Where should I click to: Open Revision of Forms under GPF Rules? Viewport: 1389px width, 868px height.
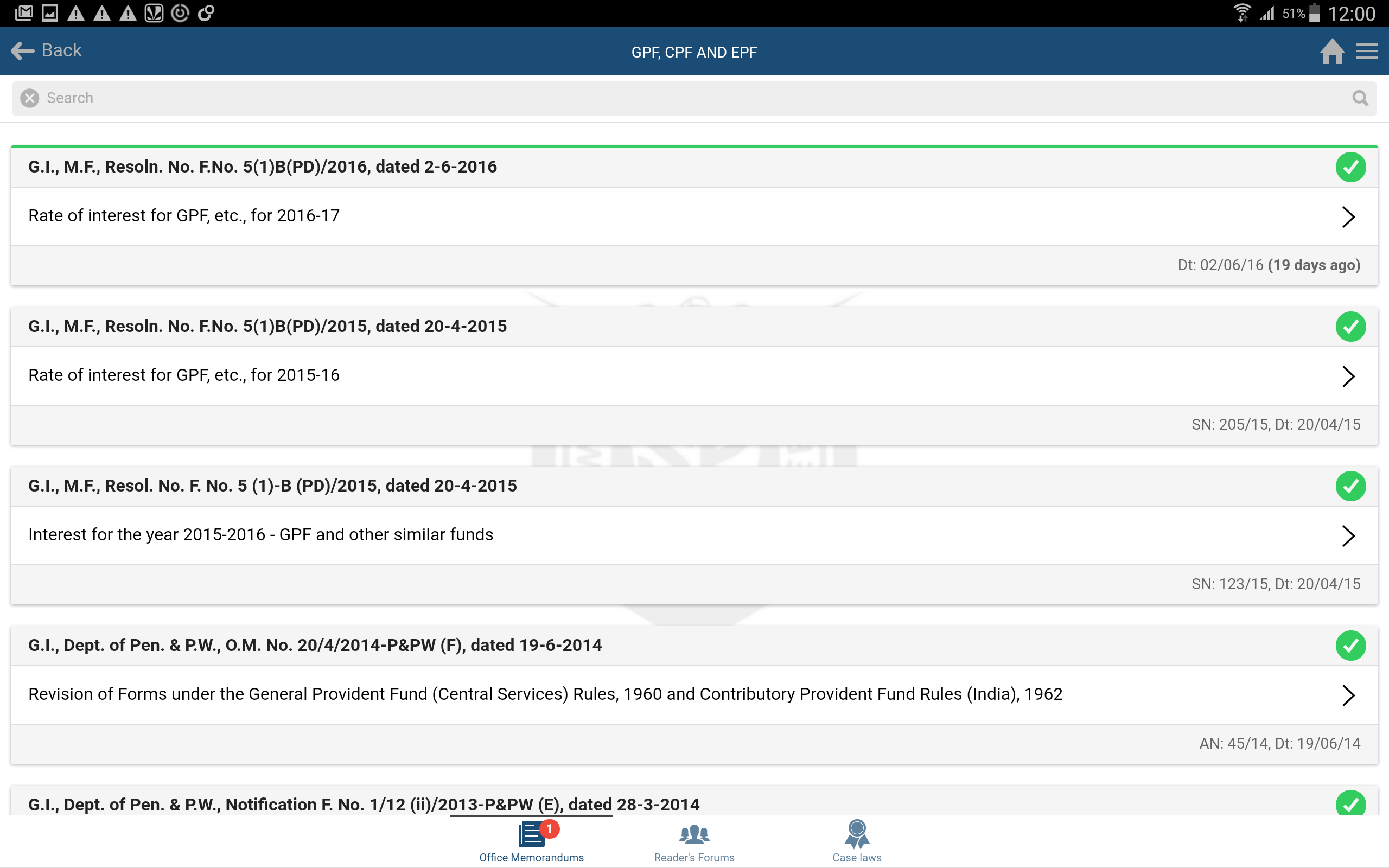click(x=694, y=695)
